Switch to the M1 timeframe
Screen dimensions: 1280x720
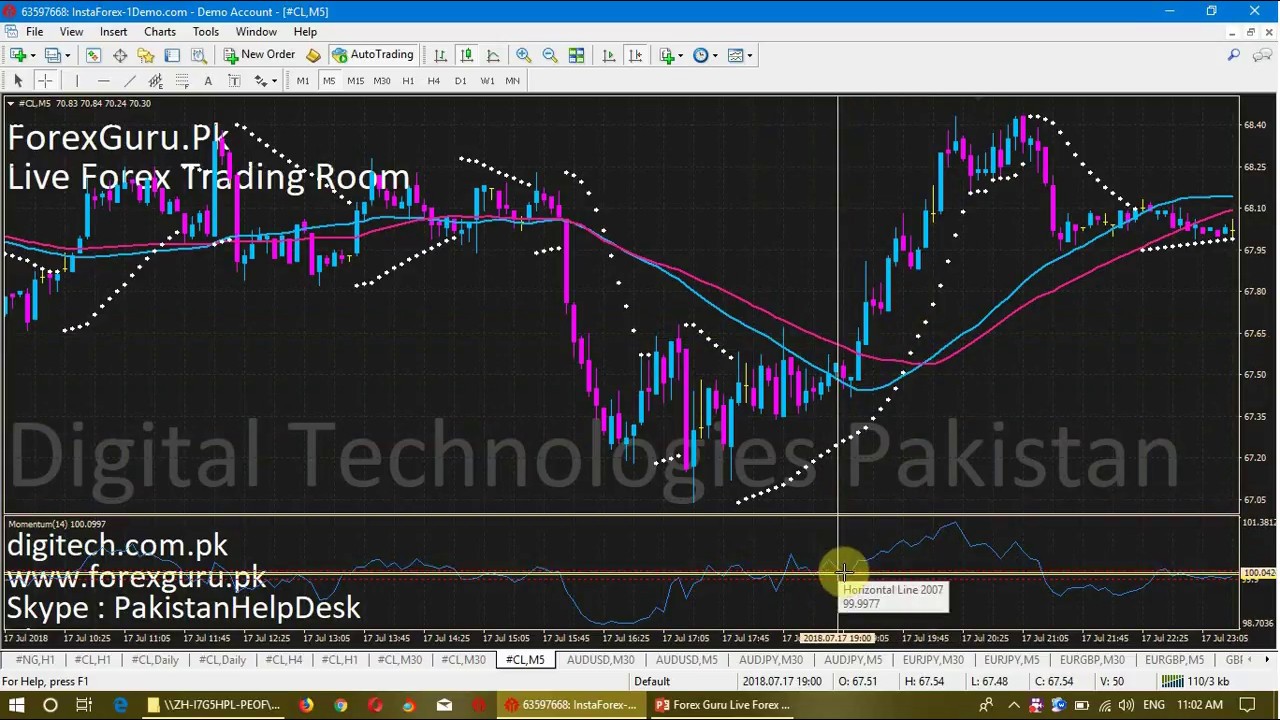tap(303, 80)
